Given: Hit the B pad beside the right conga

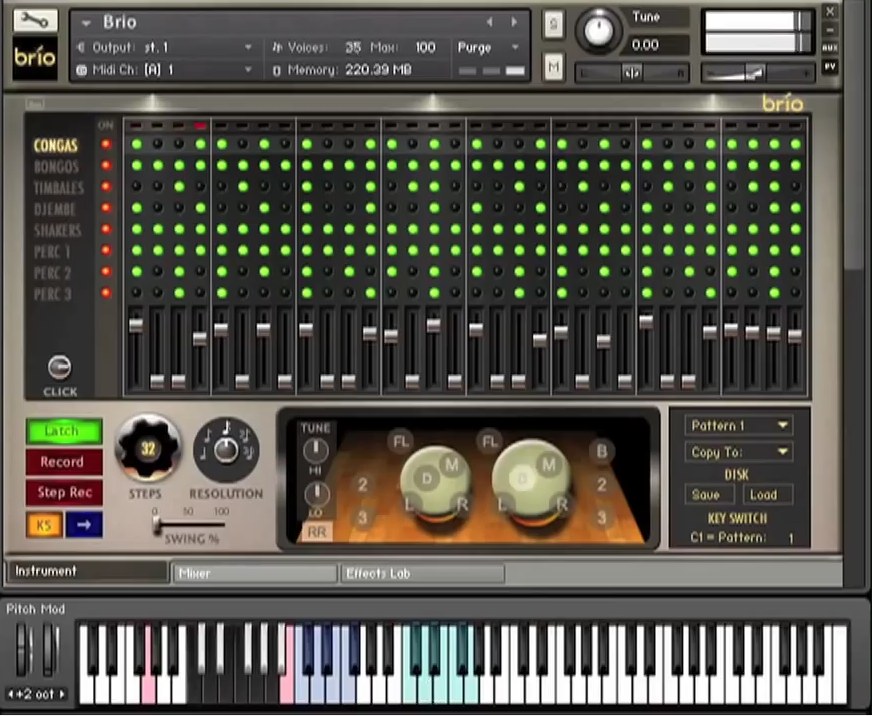Looking at the screenshot, I should 602,451.
